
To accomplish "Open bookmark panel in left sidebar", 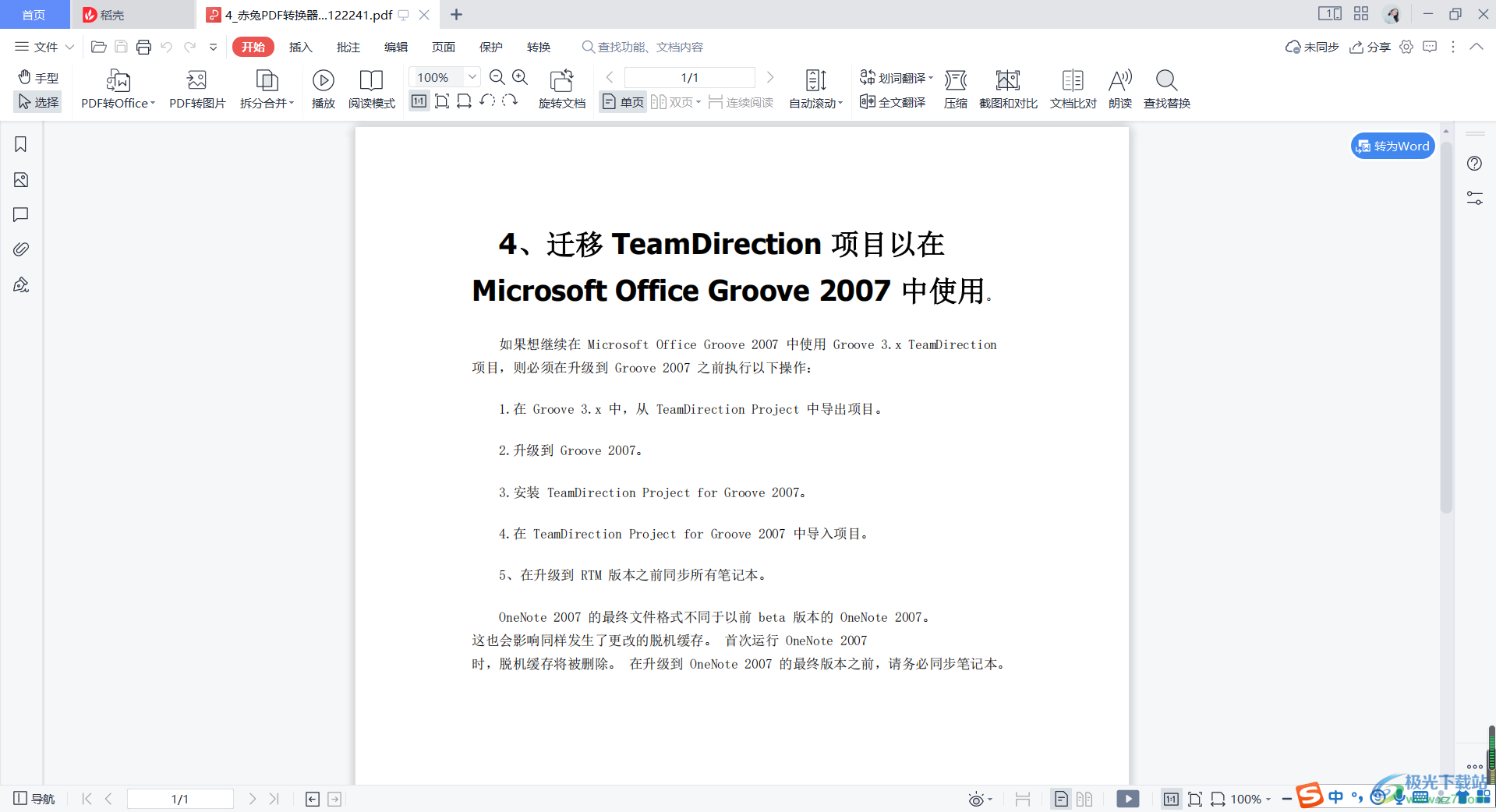I will click(x=21, y=144).
